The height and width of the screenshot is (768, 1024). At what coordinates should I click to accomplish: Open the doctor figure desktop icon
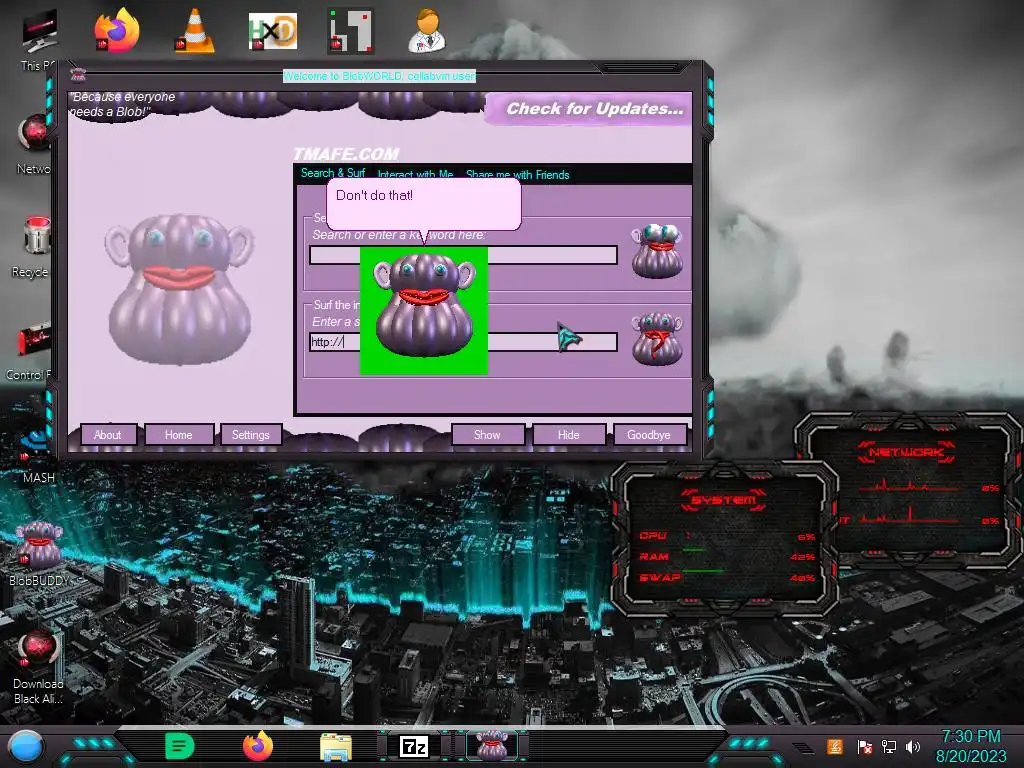427,31
